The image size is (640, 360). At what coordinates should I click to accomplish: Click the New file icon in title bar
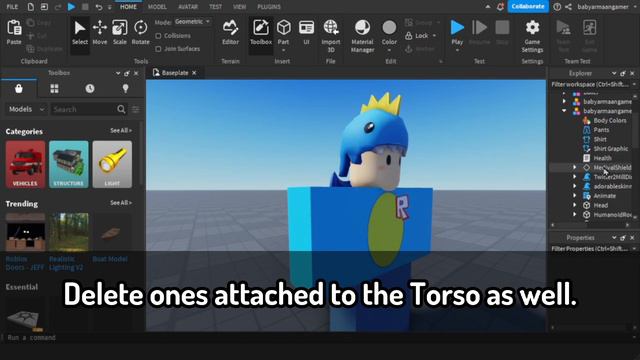[x=31, y=7]
